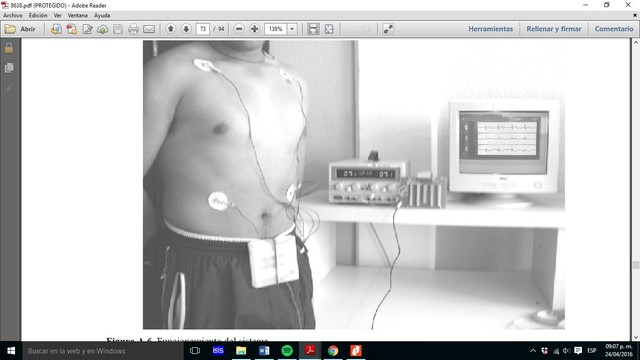Open a file with the Abrir button
Image resolution: width=640 pixels, height=360 pixels.
20,29
